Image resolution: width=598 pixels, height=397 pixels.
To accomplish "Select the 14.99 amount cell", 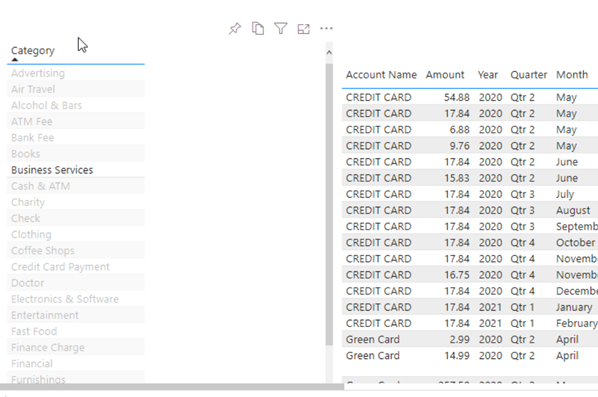I will 457,355.
